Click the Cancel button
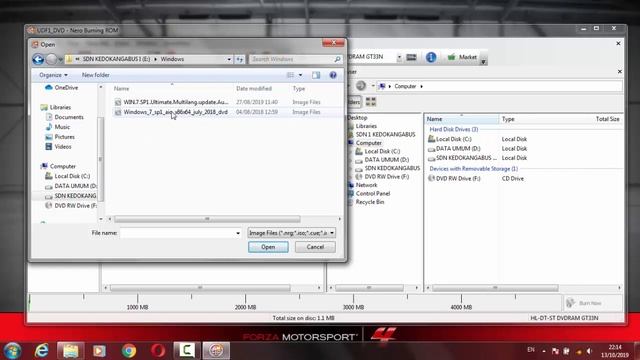Screen dimensions: 640x360 pos(315,247)
